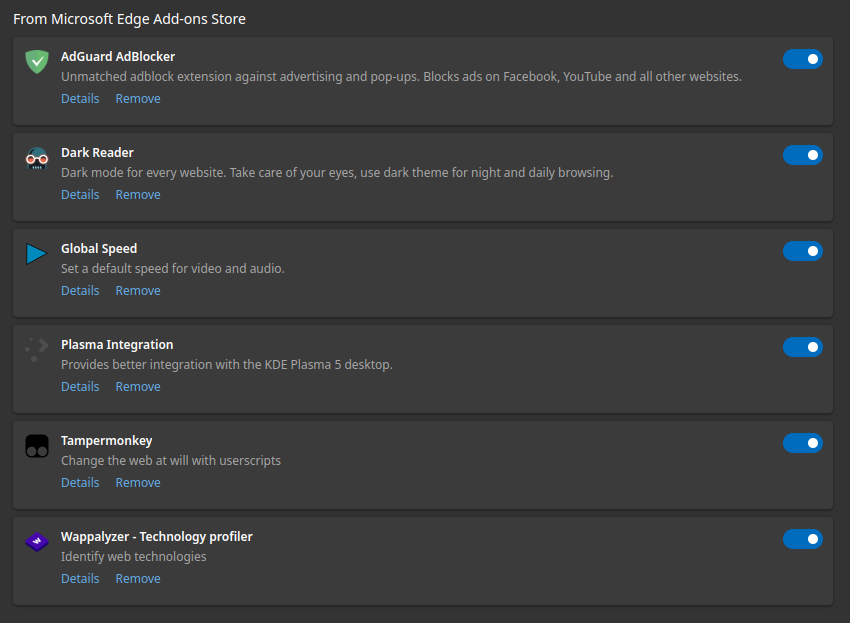Disable the Tampermonkey extension switch
The image size is (850, 623).
[x=802, y=443]
